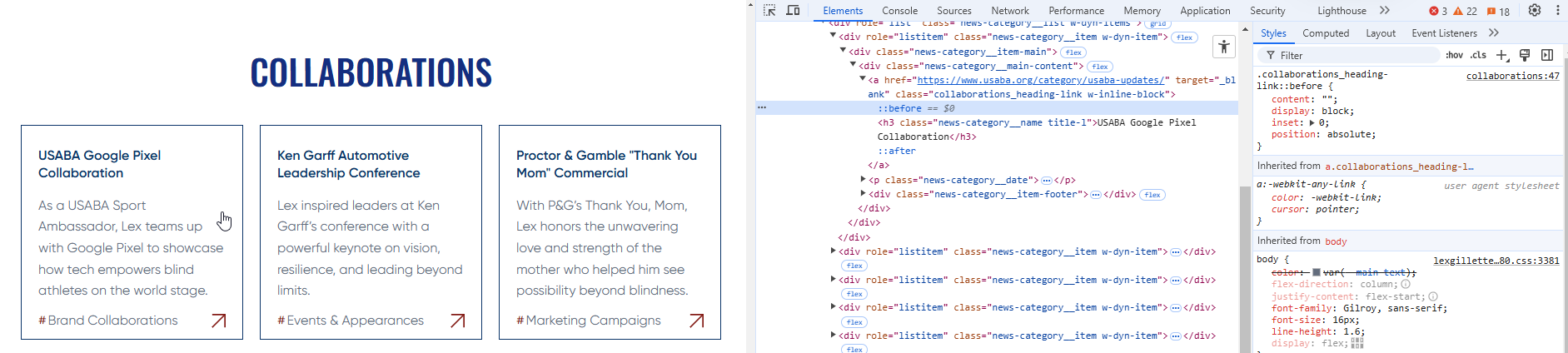Add a new style rule plus icon
This screenshot has width=1568, height=353.
coord(1502,55)
